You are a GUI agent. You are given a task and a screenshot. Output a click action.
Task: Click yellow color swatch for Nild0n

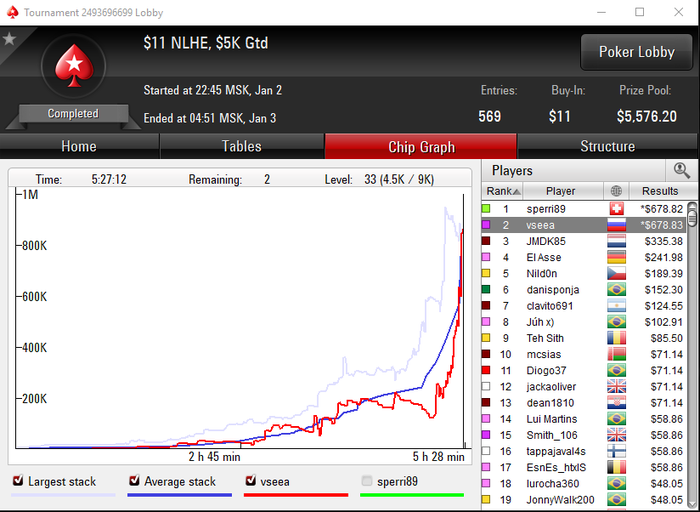486,273
